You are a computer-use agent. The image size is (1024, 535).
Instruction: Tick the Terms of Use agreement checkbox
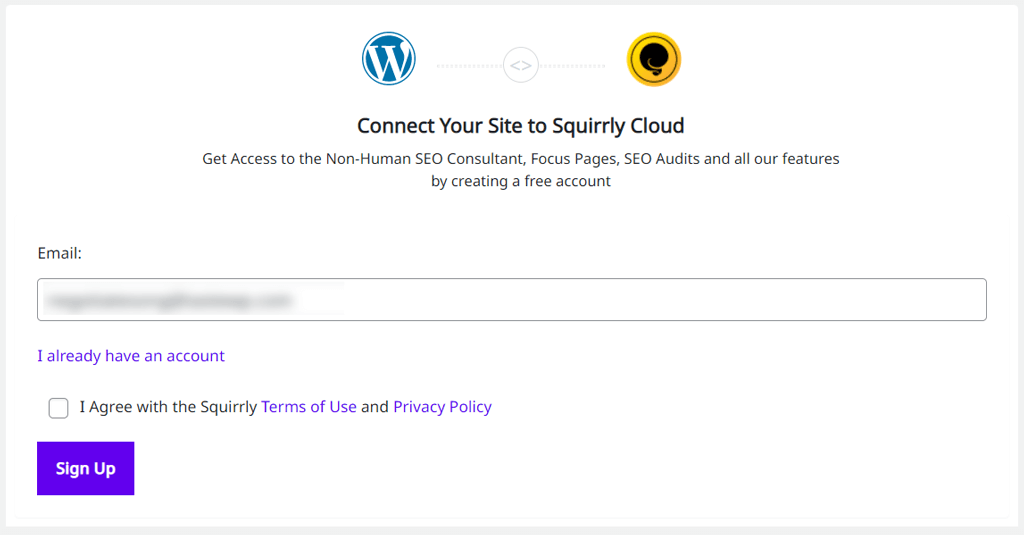coord(58,408)
